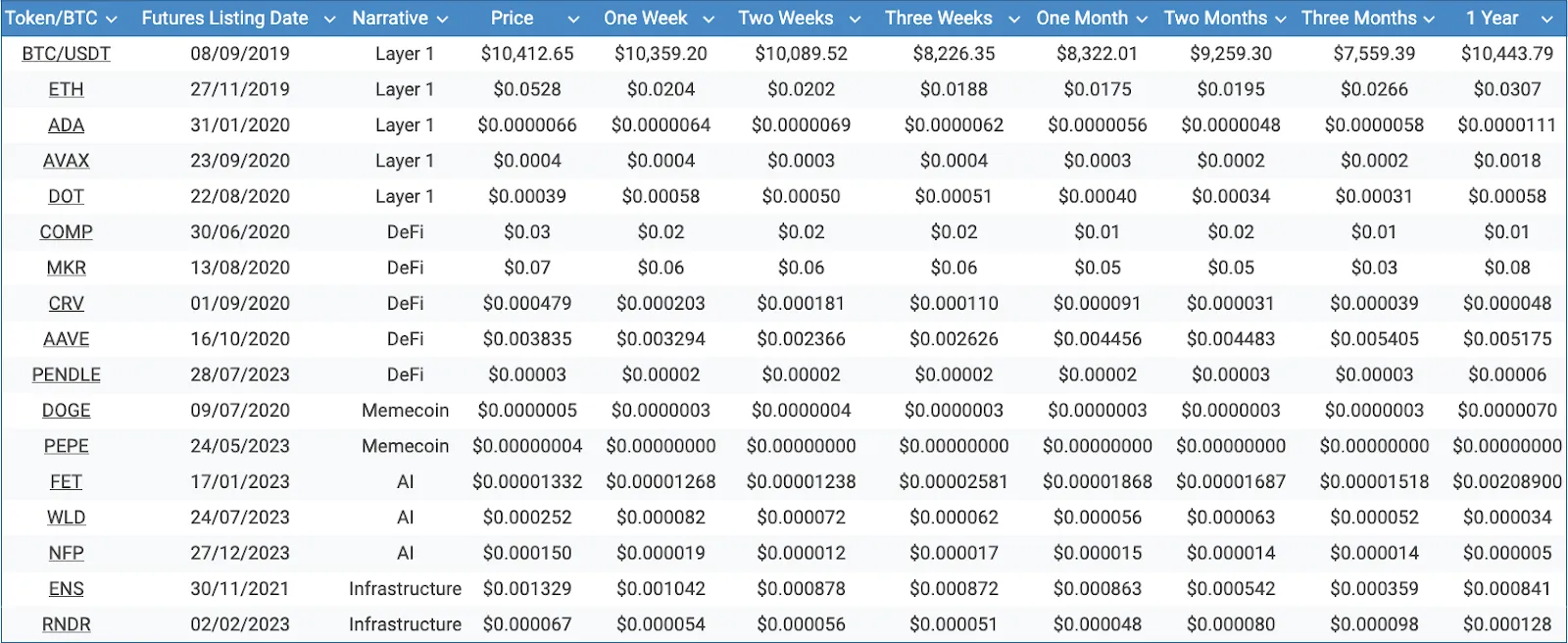Screen dimensions: 1568x643
Task: Select the Narrative header label
Action: coord(390,19)
